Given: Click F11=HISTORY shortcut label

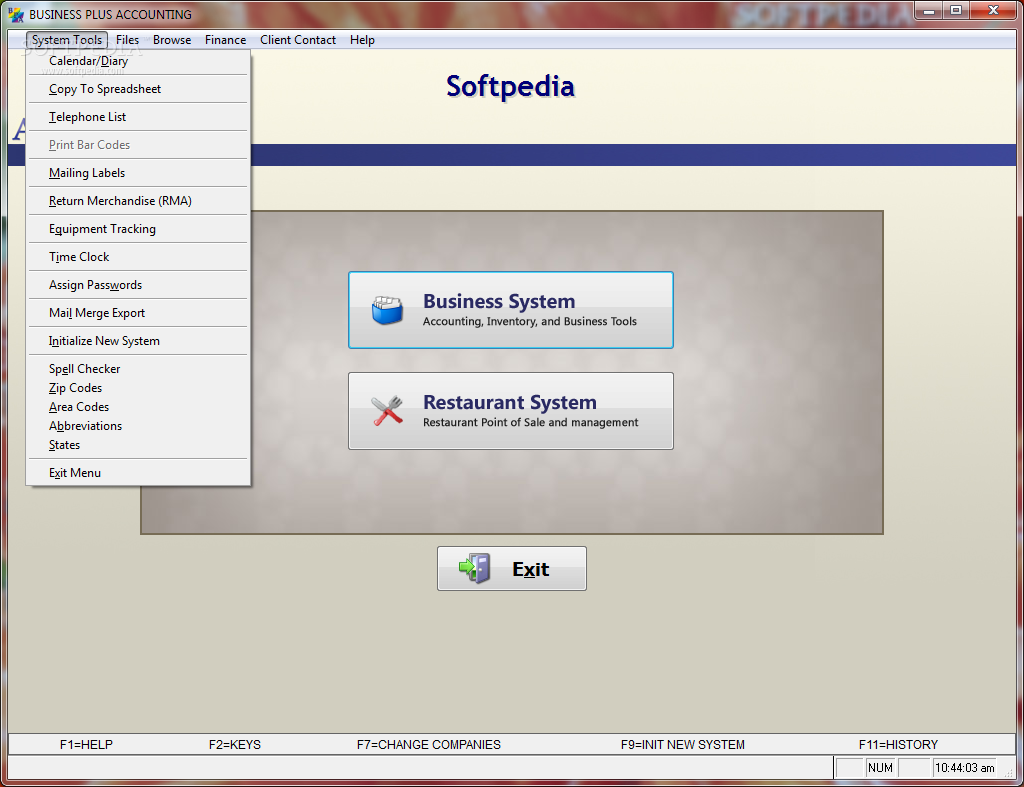Looking at the screenshot, I should point(899,745).
